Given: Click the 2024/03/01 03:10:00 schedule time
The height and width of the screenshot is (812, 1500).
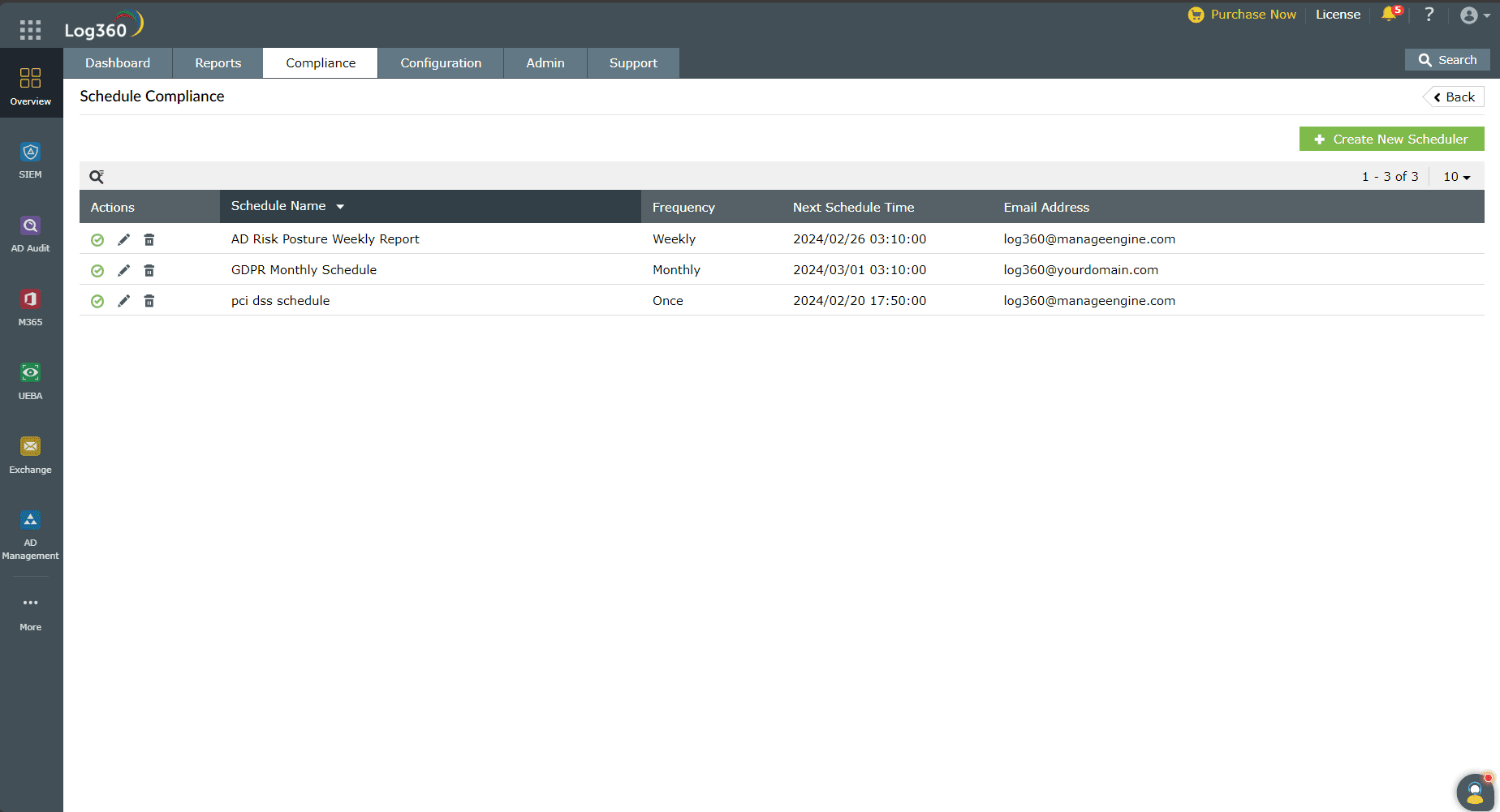Looking at the screenshot, I should (x=860, y=270).
